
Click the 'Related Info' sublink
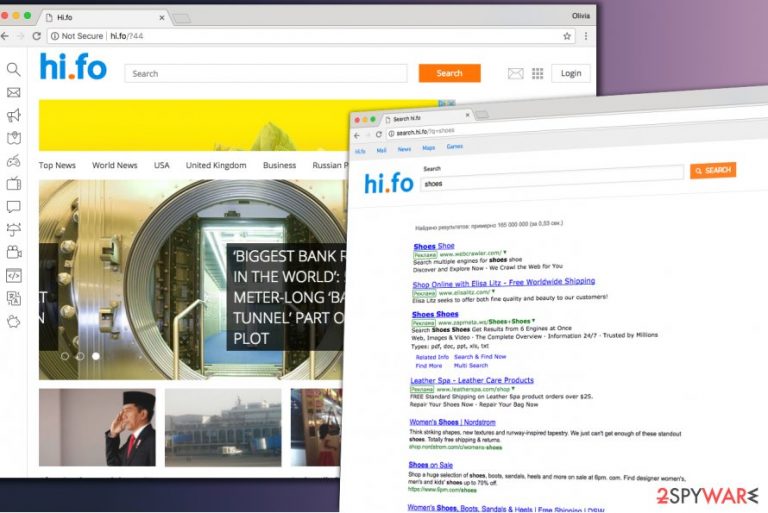[x=432, y=357]
